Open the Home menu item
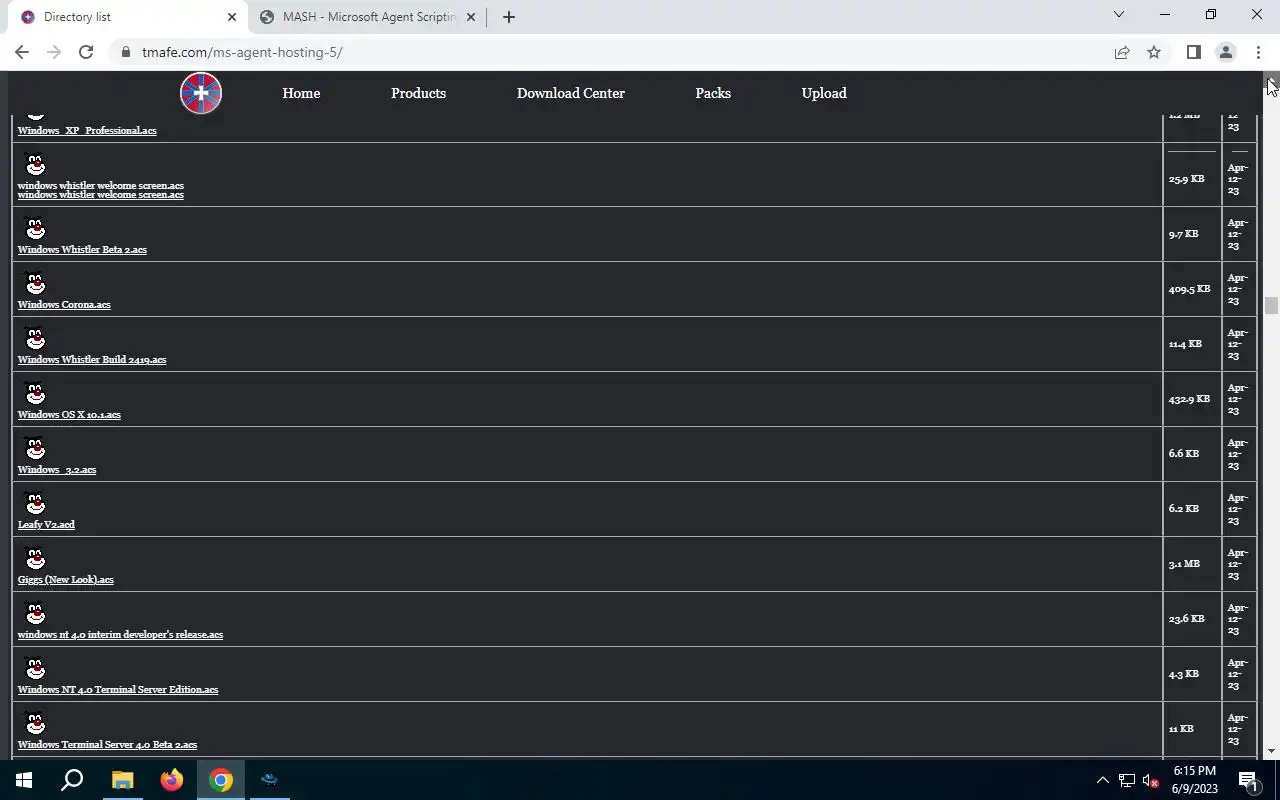This screenshot has height=800, width=1280. pos(301,93)
